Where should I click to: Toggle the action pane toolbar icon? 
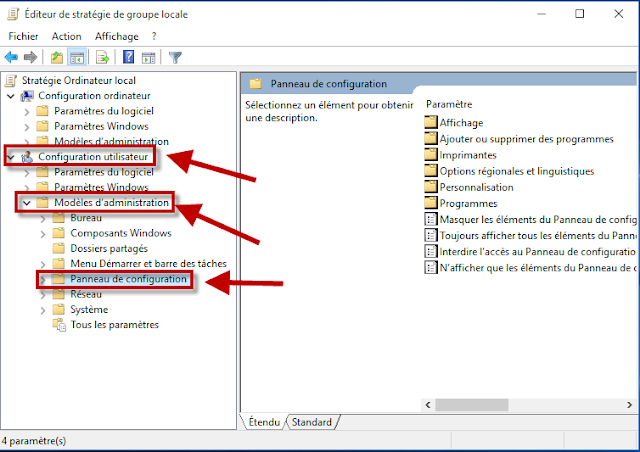click(x=149, y=58)
